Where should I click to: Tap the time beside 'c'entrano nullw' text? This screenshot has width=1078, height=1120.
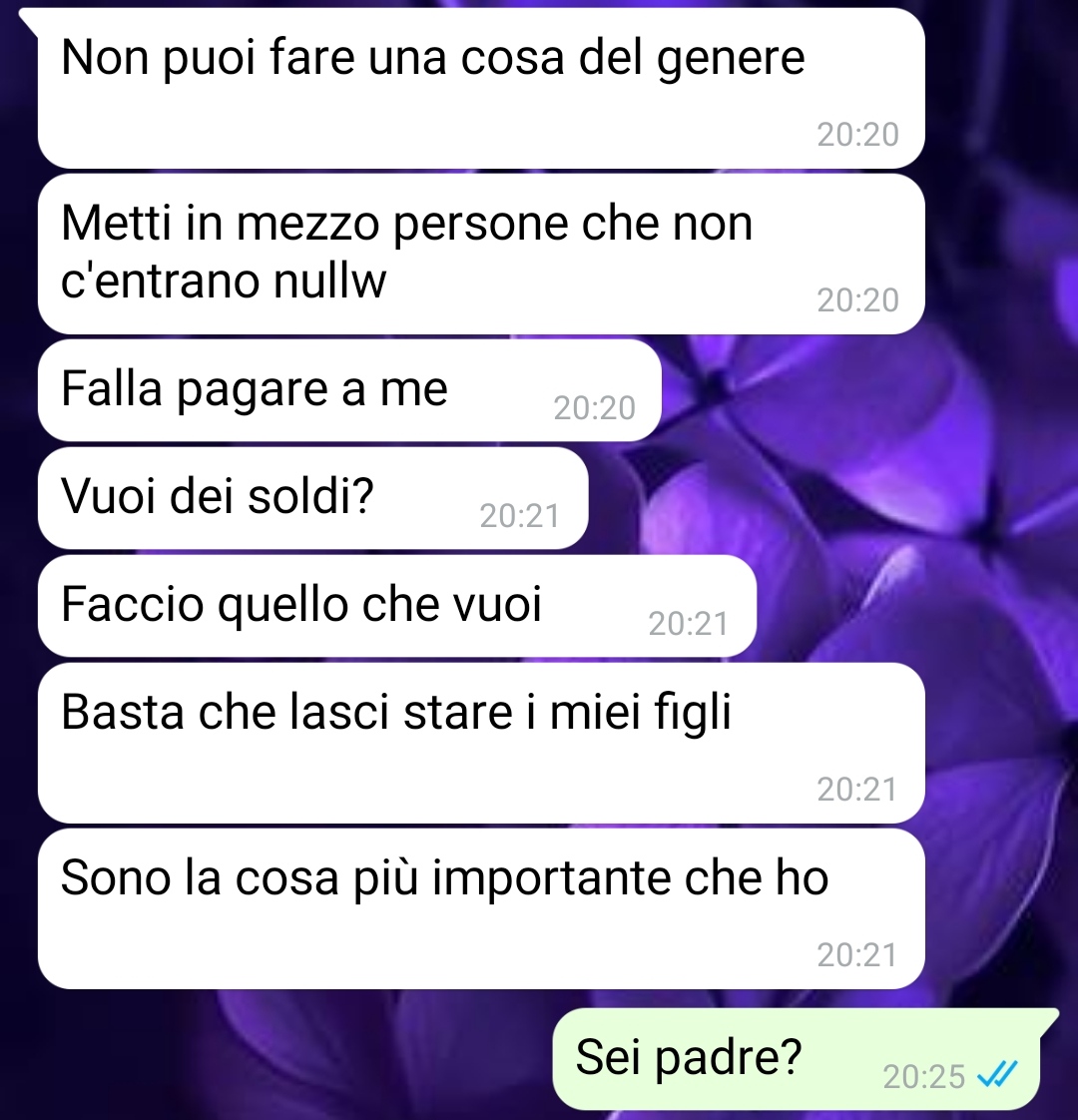click(x=857, y=300)
